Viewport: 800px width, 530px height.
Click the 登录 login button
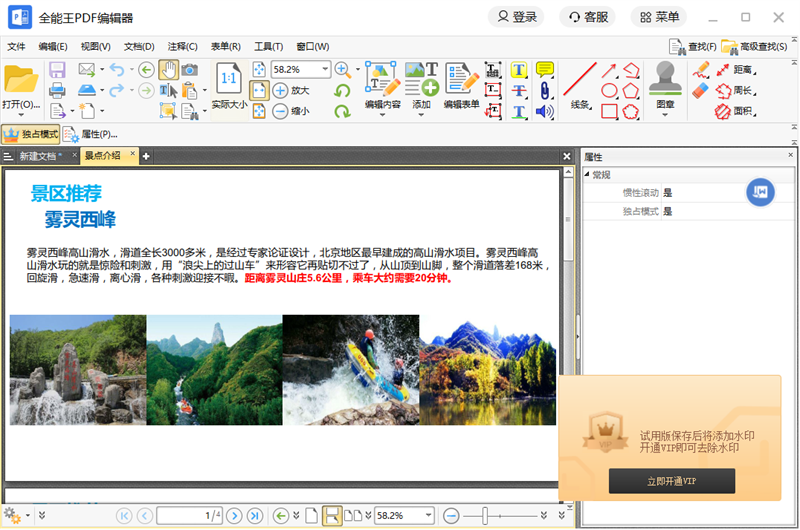515,17
